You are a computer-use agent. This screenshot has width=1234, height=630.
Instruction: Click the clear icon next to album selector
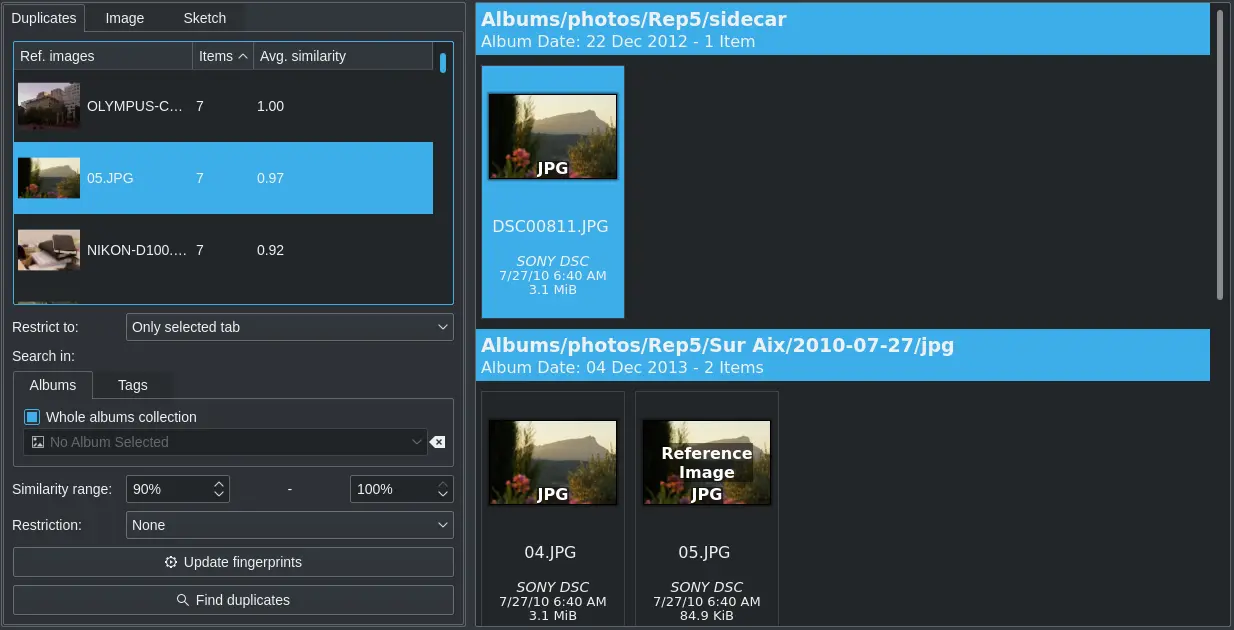pyautogui.click(x=437, y=441)
